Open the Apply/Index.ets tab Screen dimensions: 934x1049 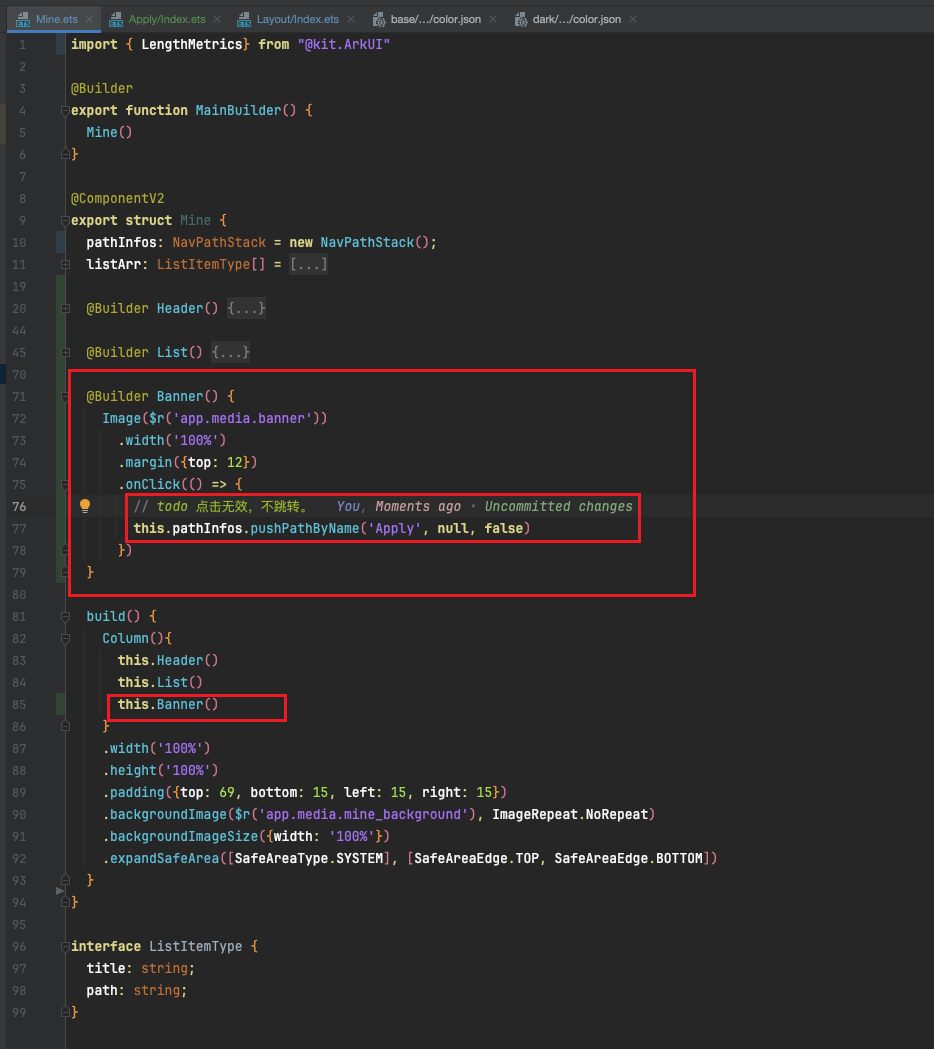coord(167,19)
